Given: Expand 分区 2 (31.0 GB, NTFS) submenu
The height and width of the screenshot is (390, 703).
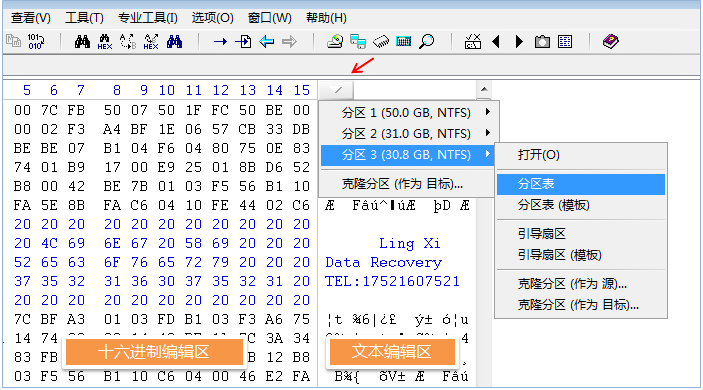Looking at the screenshot, I should 408,134.
